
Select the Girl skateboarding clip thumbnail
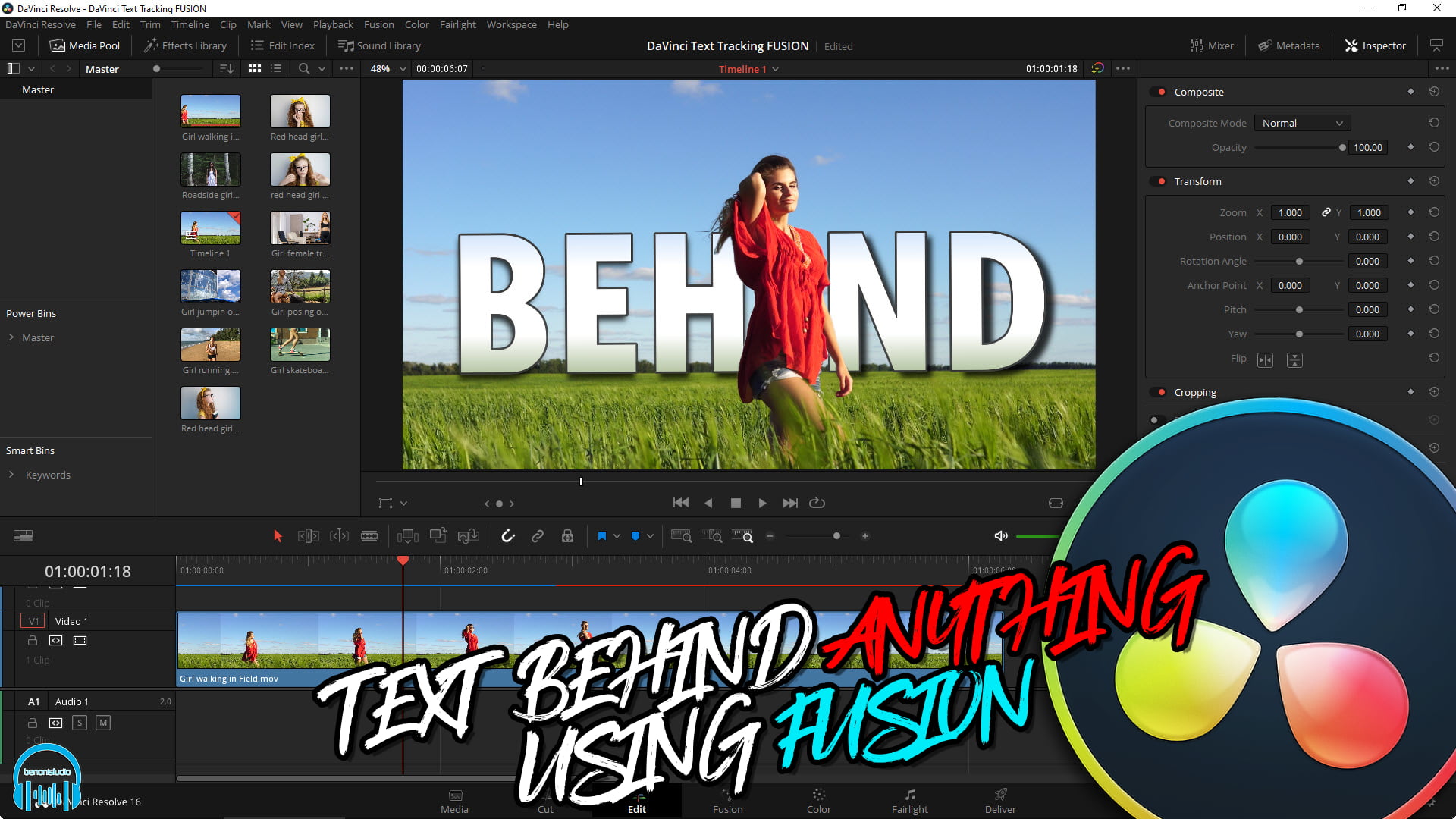pyautogui.click(x=300, y=345)
